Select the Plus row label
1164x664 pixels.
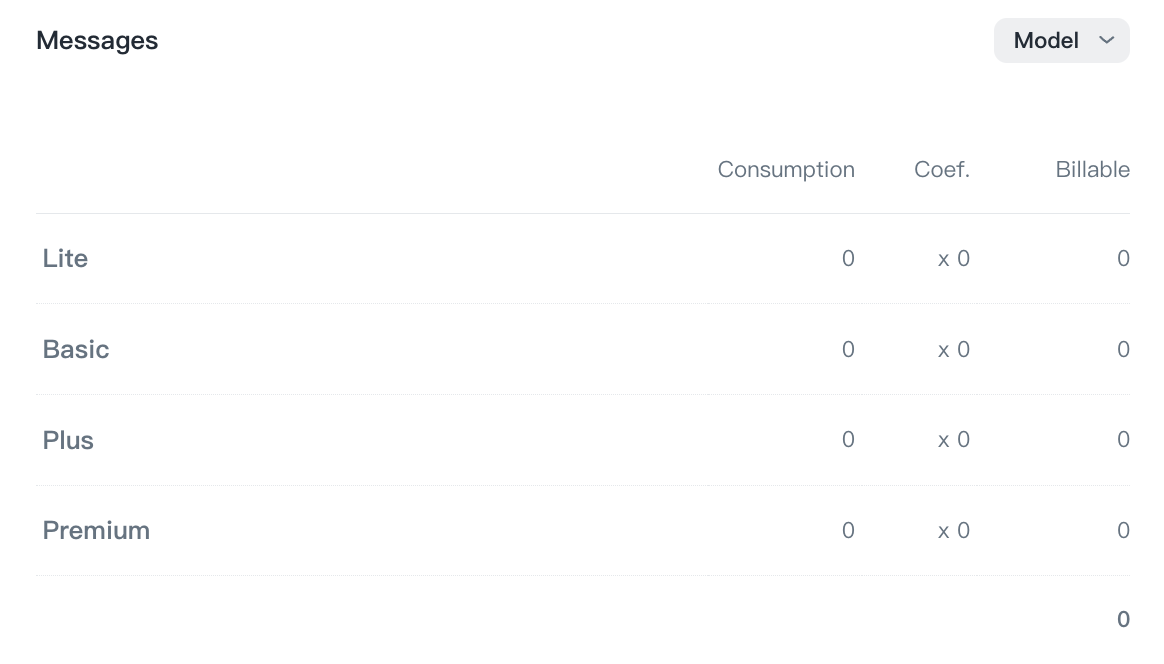pos(68,441)
